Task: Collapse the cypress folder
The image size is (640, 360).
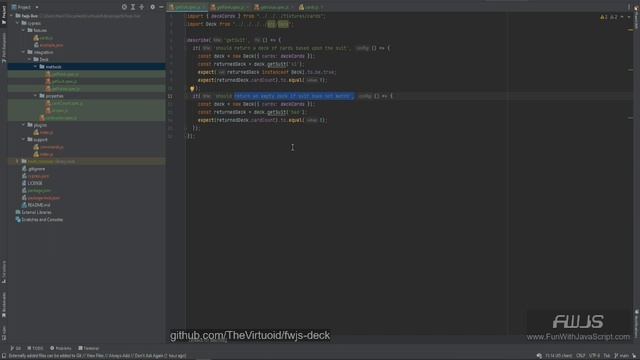Action: click(18, 23)
